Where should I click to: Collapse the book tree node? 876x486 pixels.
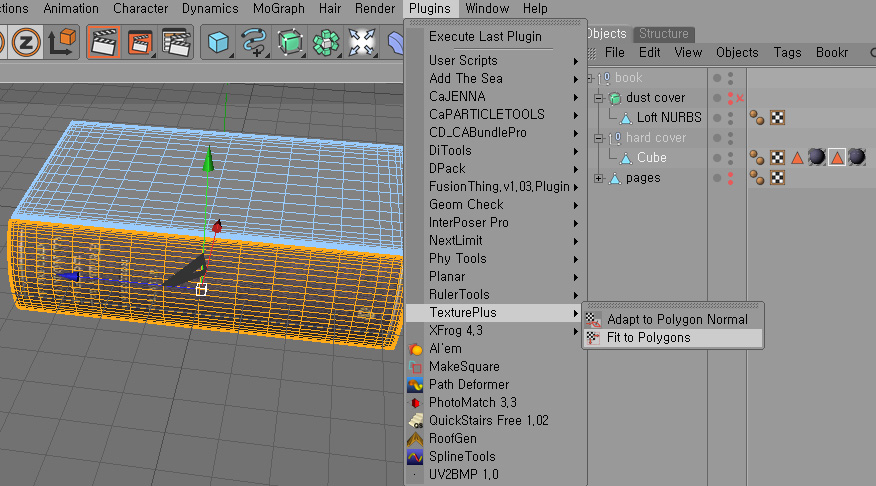(x=590, y=78)
